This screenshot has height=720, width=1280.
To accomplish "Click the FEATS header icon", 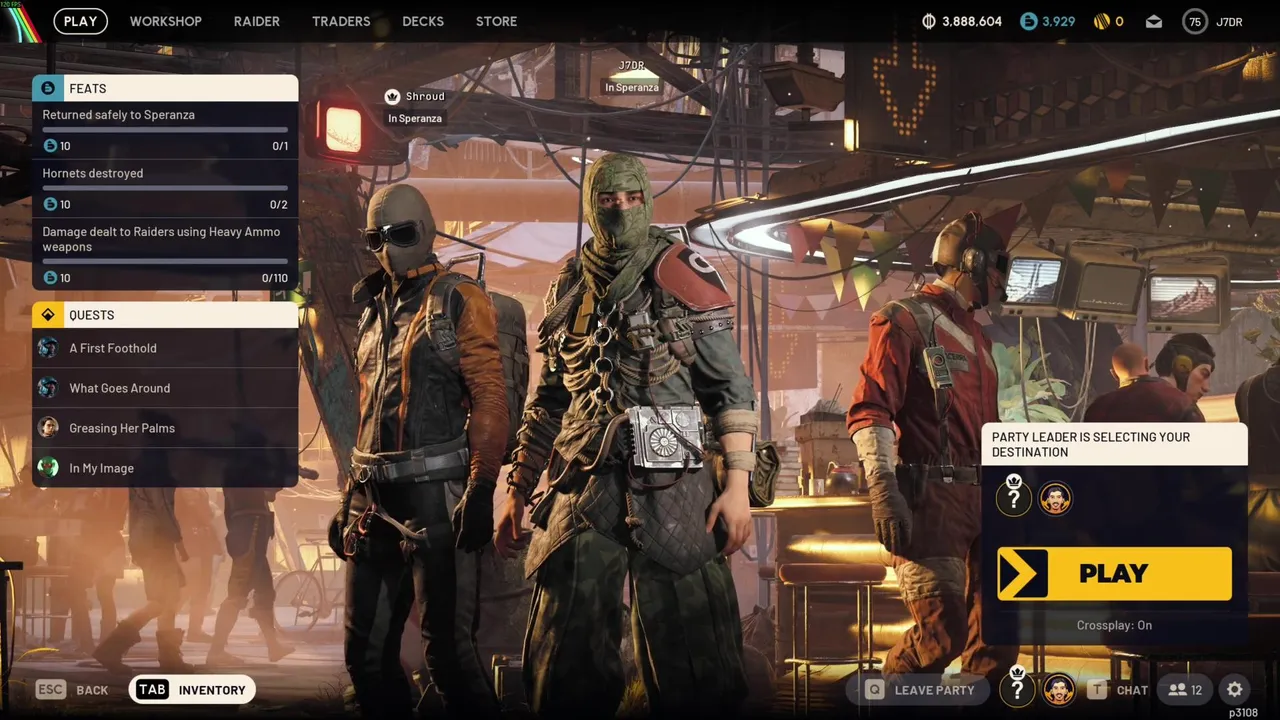I will [x=48, y=88].
